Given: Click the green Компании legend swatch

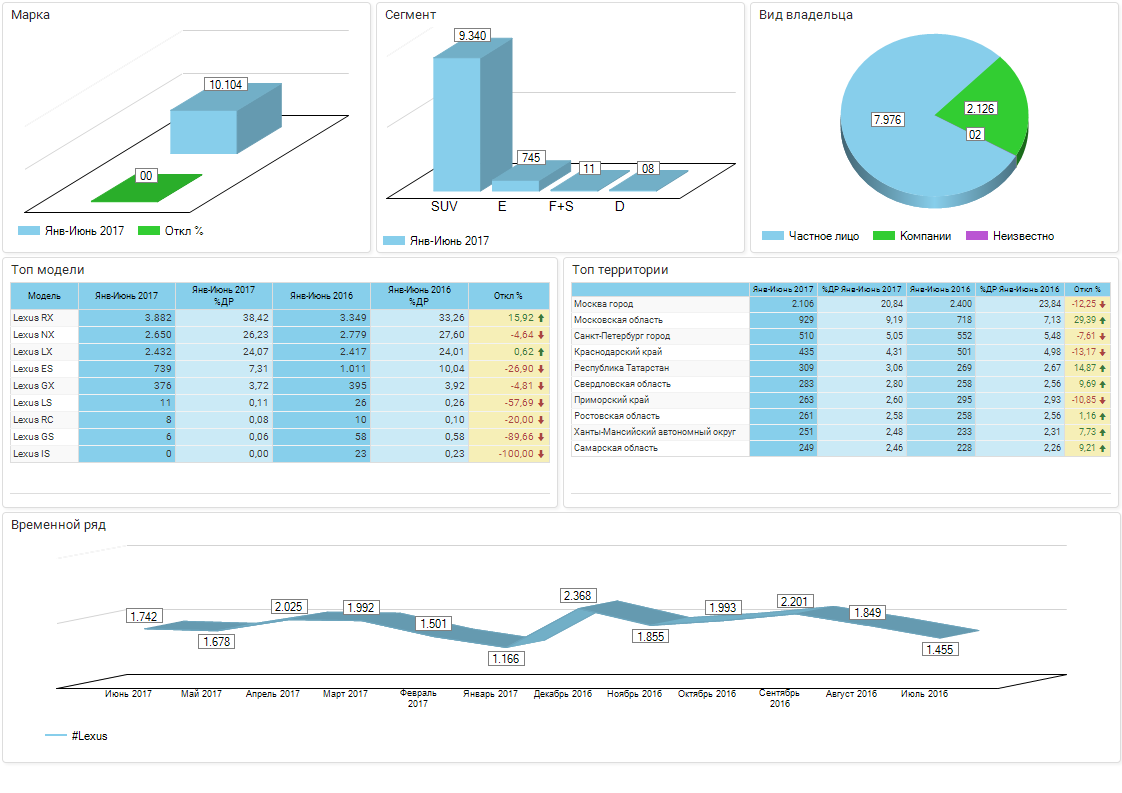Looking at the screenshot, I should [x=883, y=236].
